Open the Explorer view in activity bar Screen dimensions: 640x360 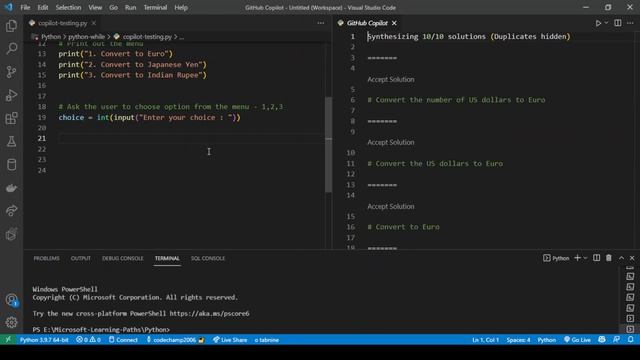pos(11,26)
